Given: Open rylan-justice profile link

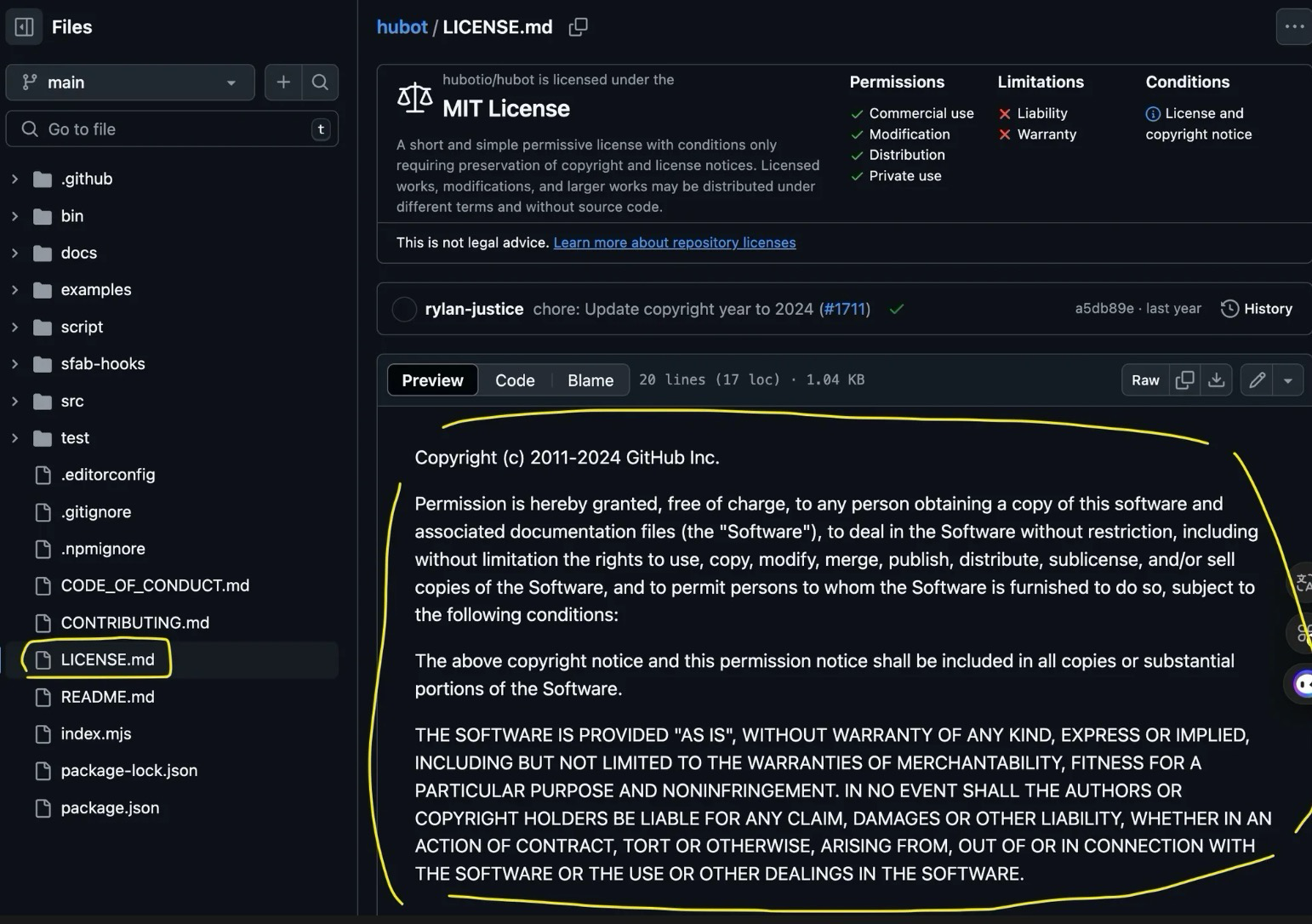Looking at the screenshot, I should point(474,309).
